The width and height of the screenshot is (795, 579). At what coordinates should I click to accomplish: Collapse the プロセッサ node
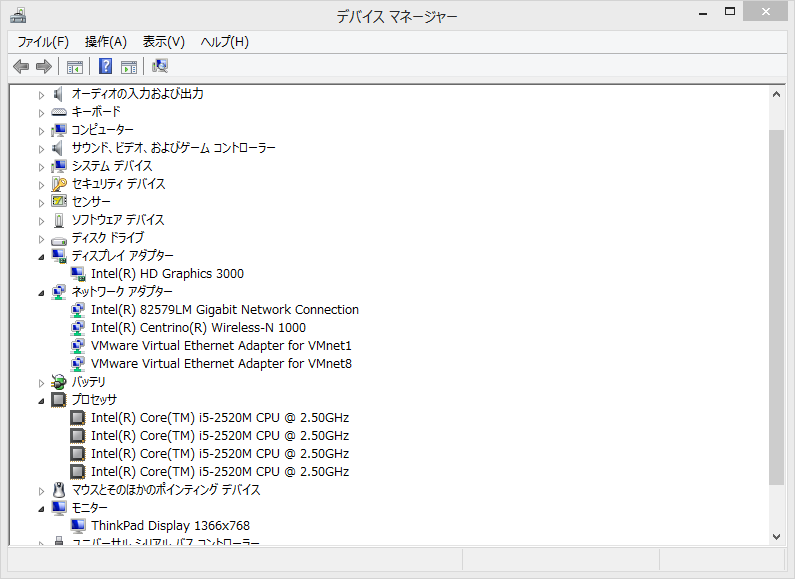[42, 401]
